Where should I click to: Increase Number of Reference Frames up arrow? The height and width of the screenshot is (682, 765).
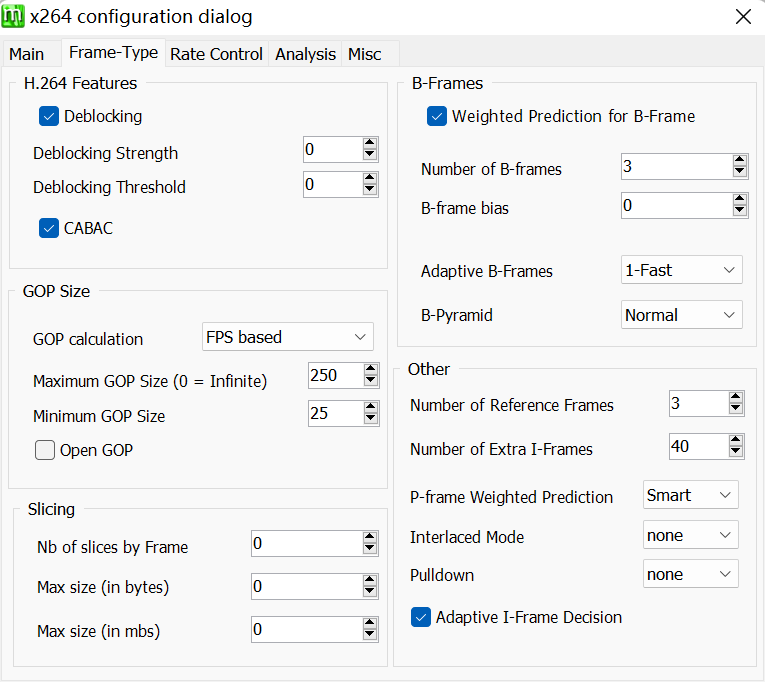736,398
